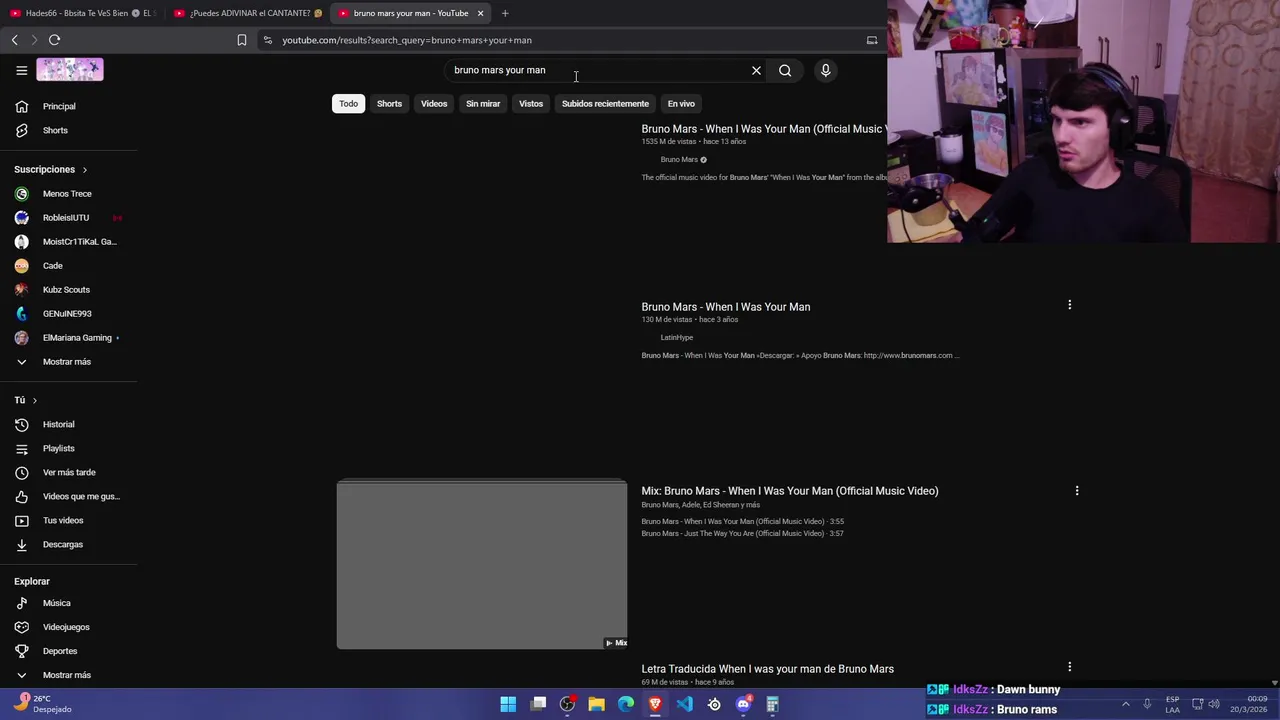Open a new browser tab
This screenshot has width=1280, height=720.
[505, 13]
